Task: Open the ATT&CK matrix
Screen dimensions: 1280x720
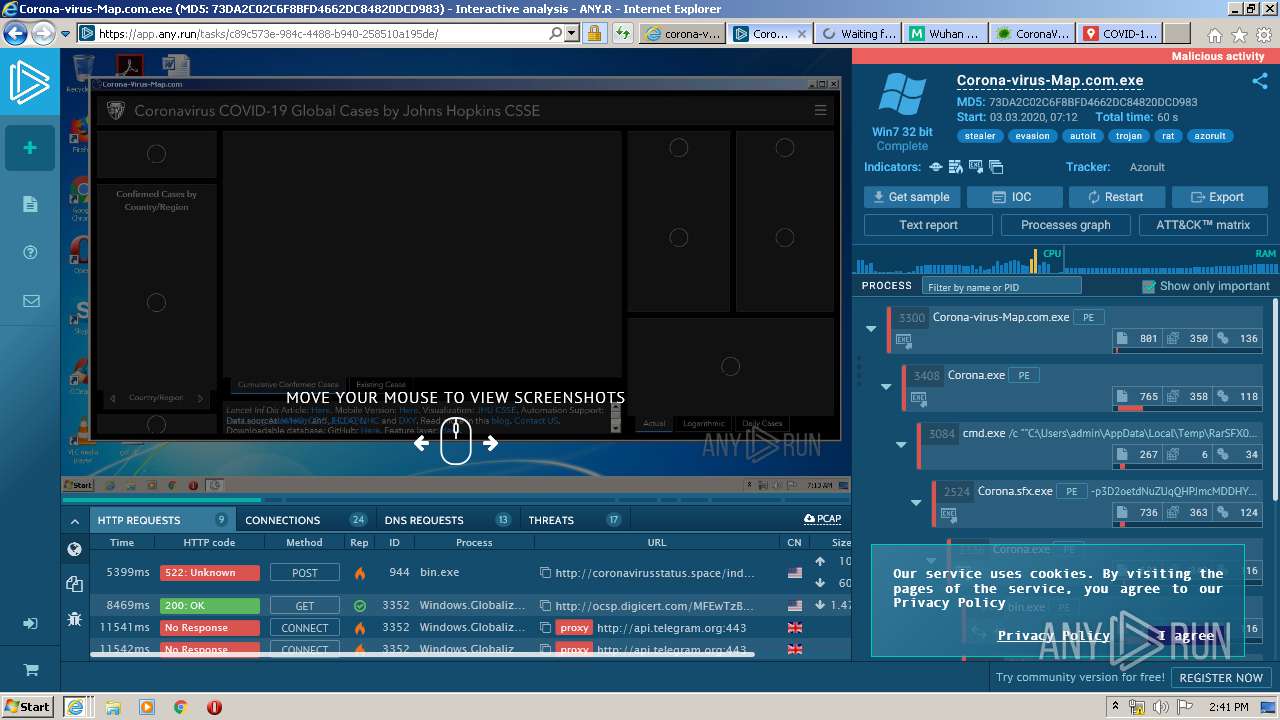Action: (1203, 225)
